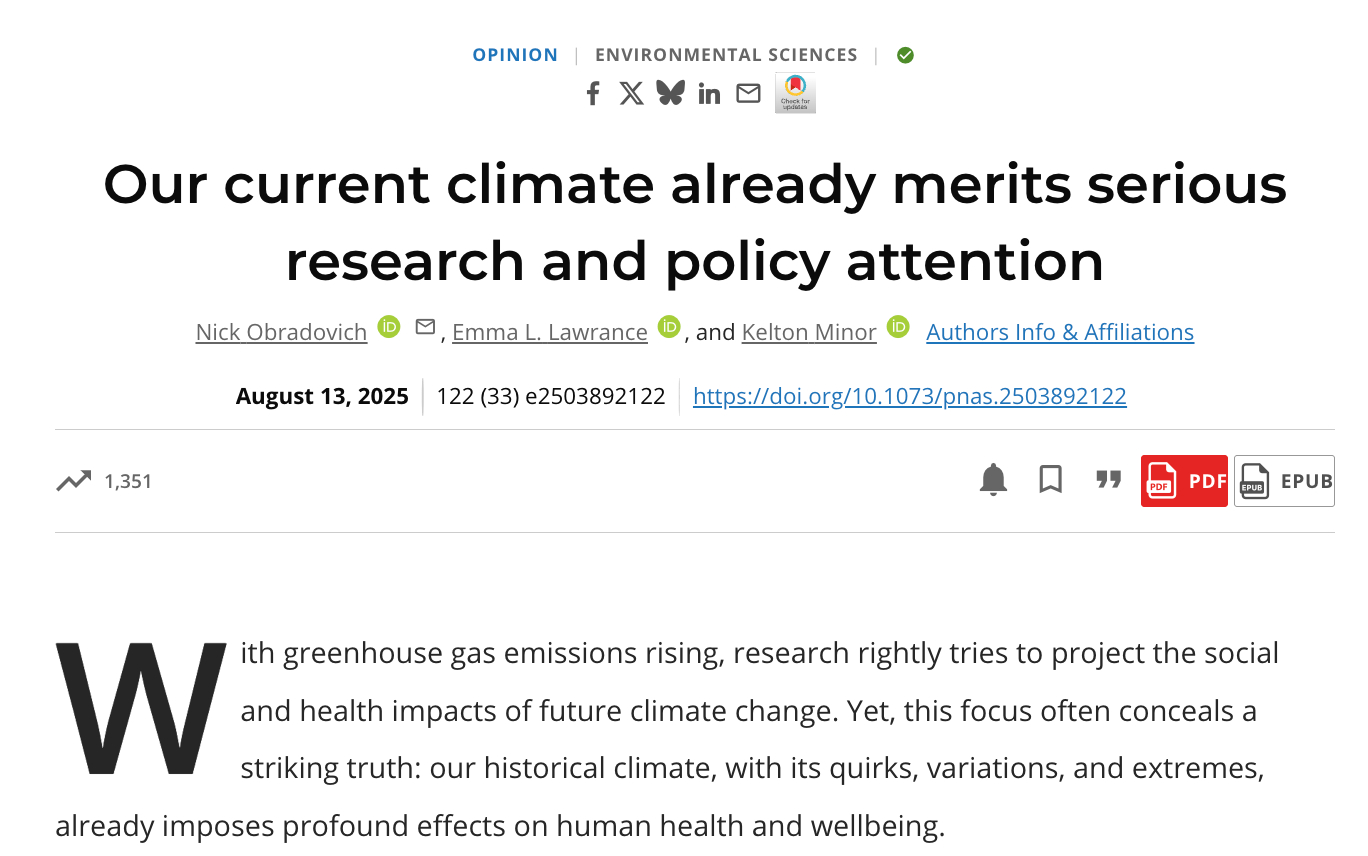Viewport: 1368px width, 856px height.
Task: Share article via email envelope icon
Action: (x=748, y=93)
